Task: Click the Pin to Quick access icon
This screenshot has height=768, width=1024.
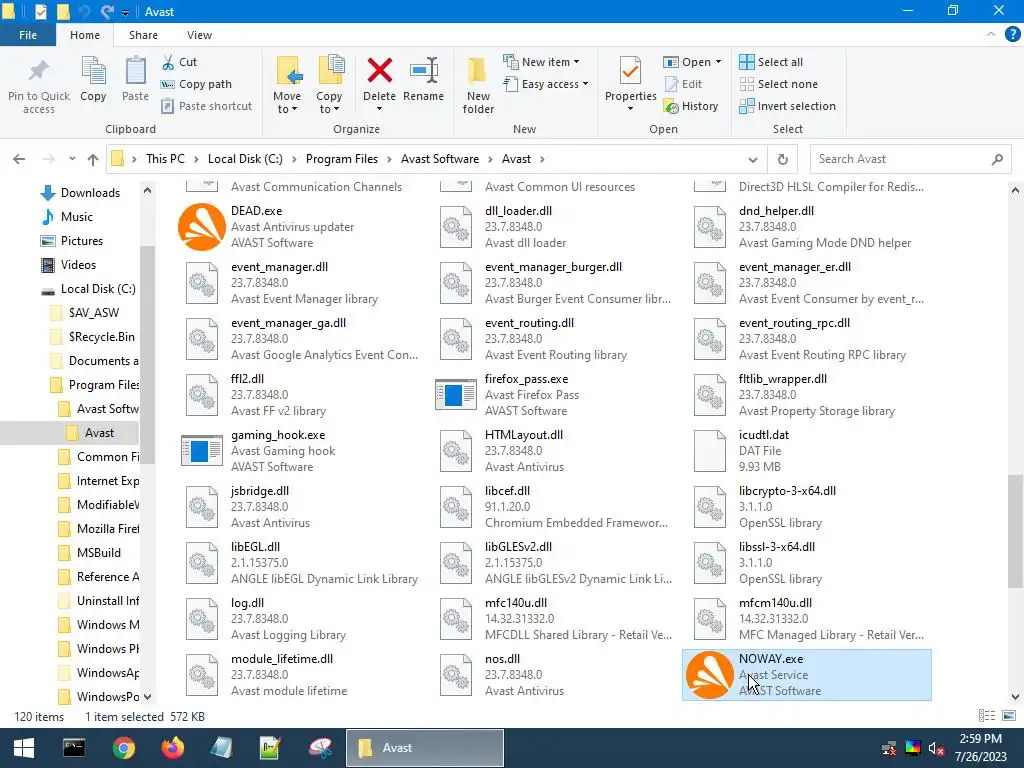Action: pyautogui.click(x=39, y=72)
